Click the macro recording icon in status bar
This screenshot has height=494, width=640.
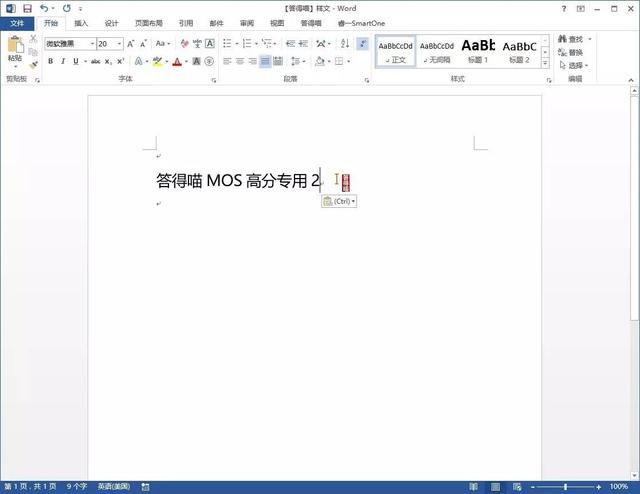click(x=145, y=487)
